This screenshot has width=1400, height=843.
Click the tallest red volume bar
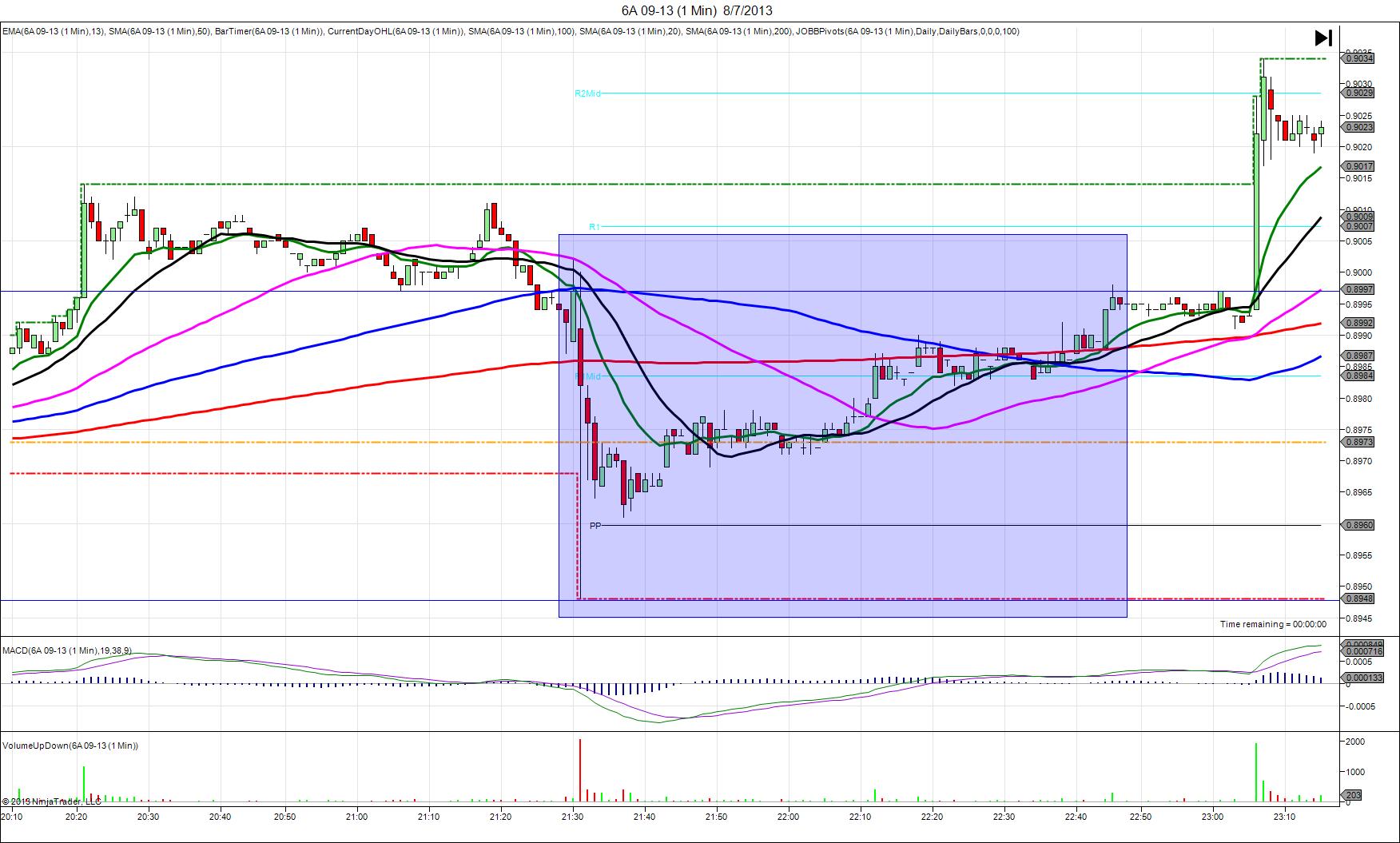click(x=579, y=770)
